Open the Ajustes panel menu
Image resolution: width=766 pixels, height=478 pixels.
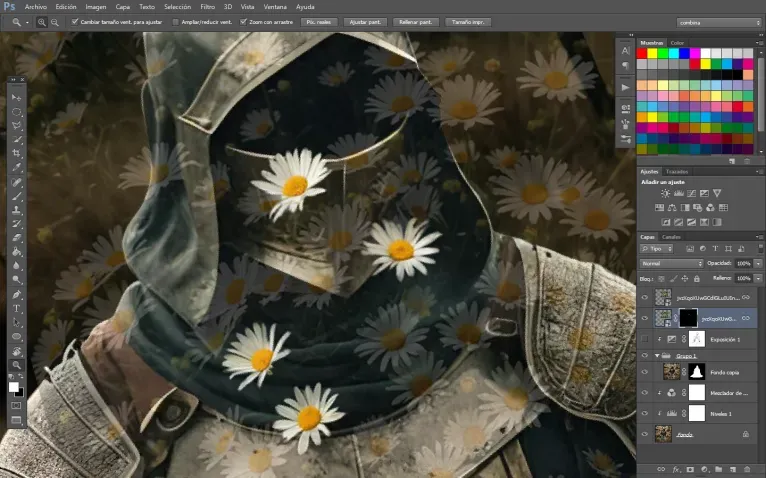(759, 172)
